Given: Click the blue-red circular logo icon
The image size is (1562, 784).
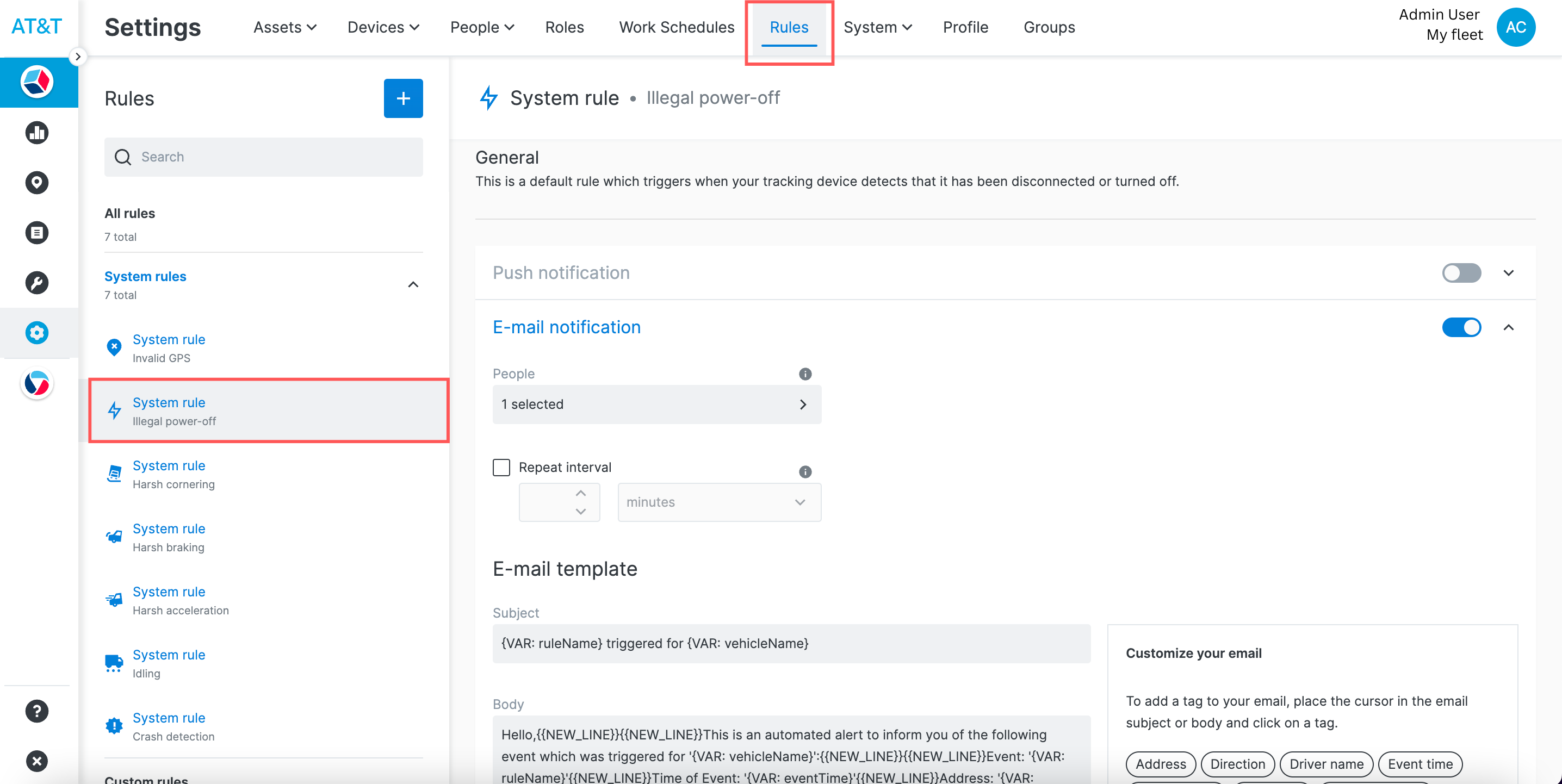Looking at the screenshot, I should click(37, 383).
